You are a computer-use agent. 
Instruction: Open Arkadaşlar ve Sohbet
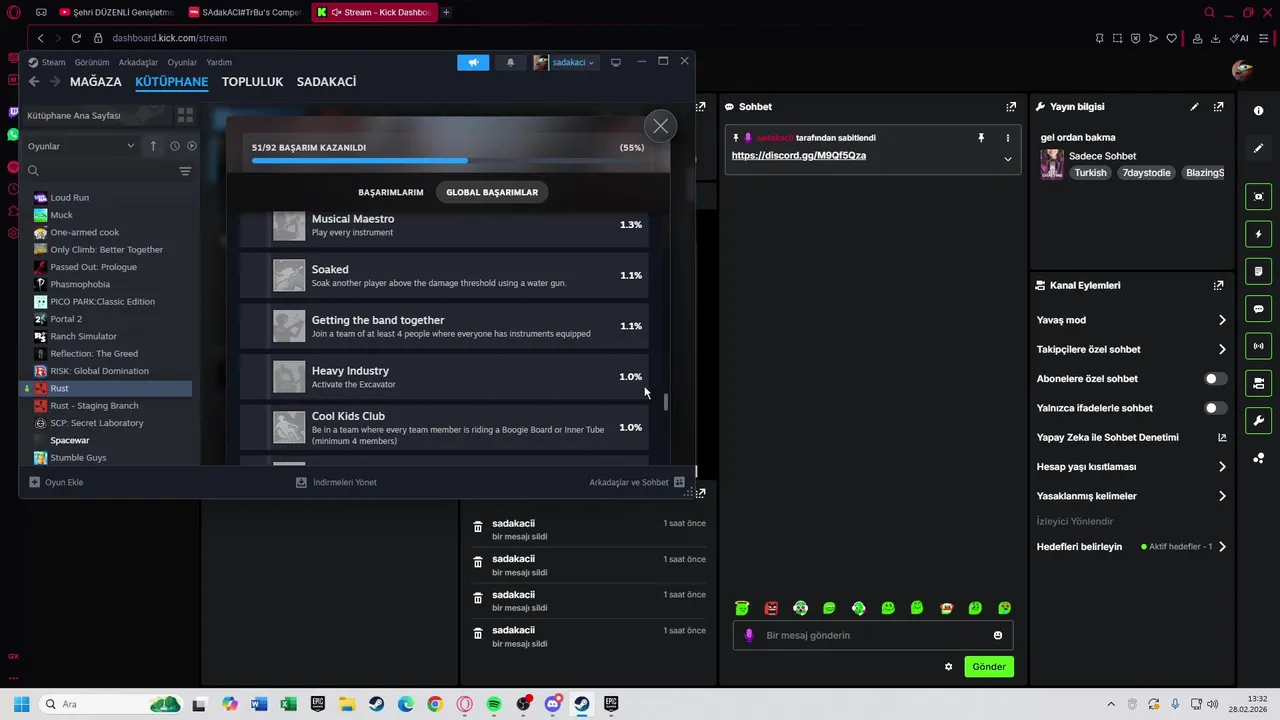637,482
